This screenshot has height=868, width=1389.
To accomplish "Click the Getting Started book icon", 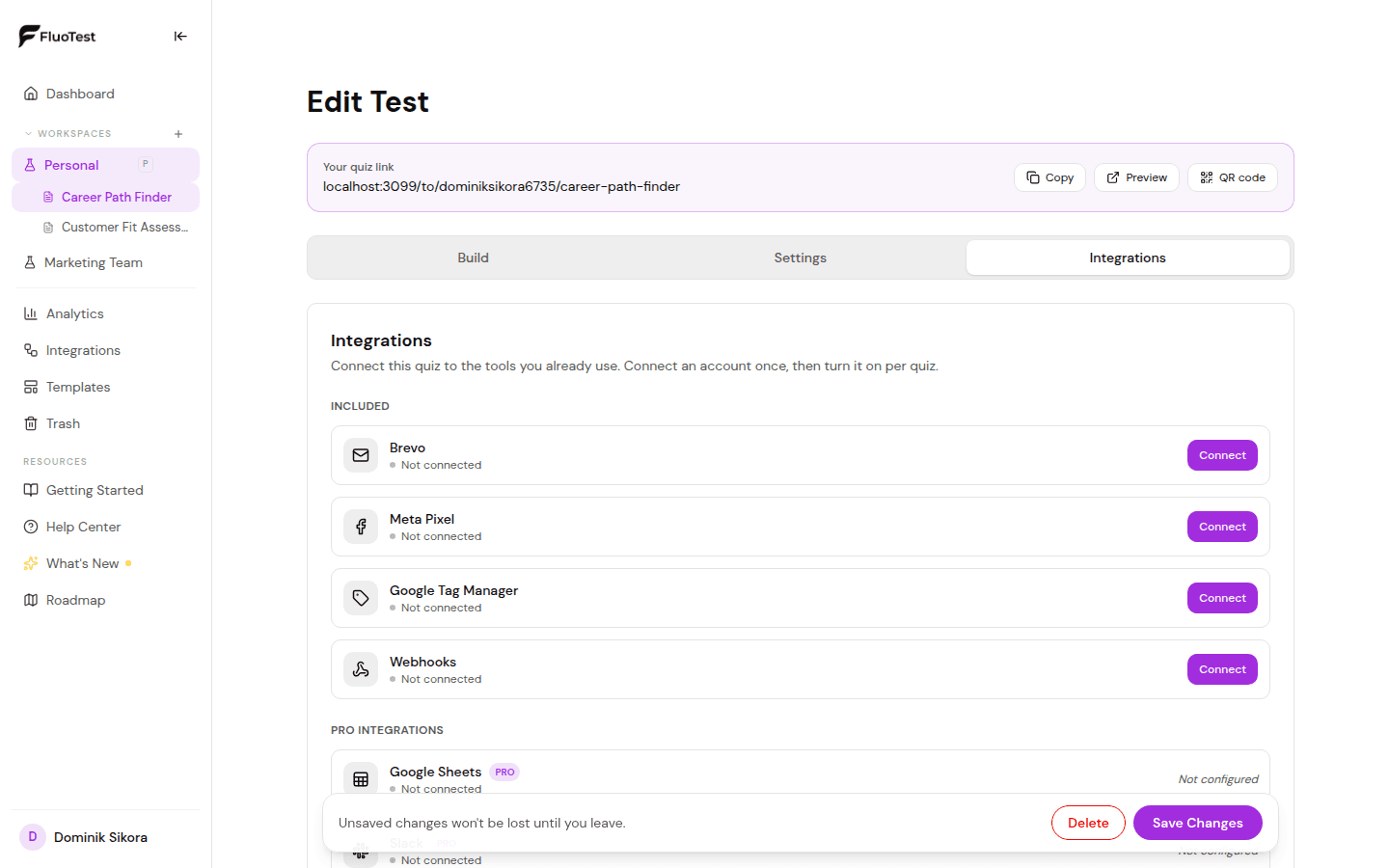I will point(31,490).
